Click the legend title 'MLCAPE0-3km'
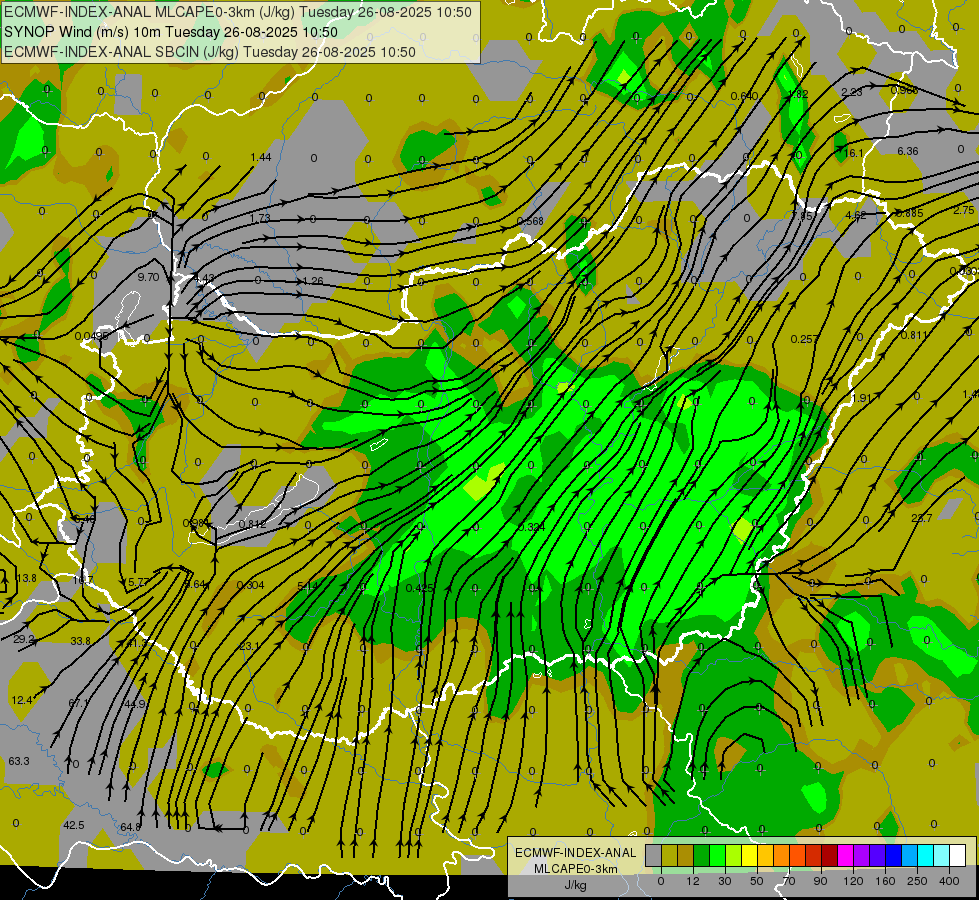The width and height of the screenshot is (979, 900). [576, 869]
